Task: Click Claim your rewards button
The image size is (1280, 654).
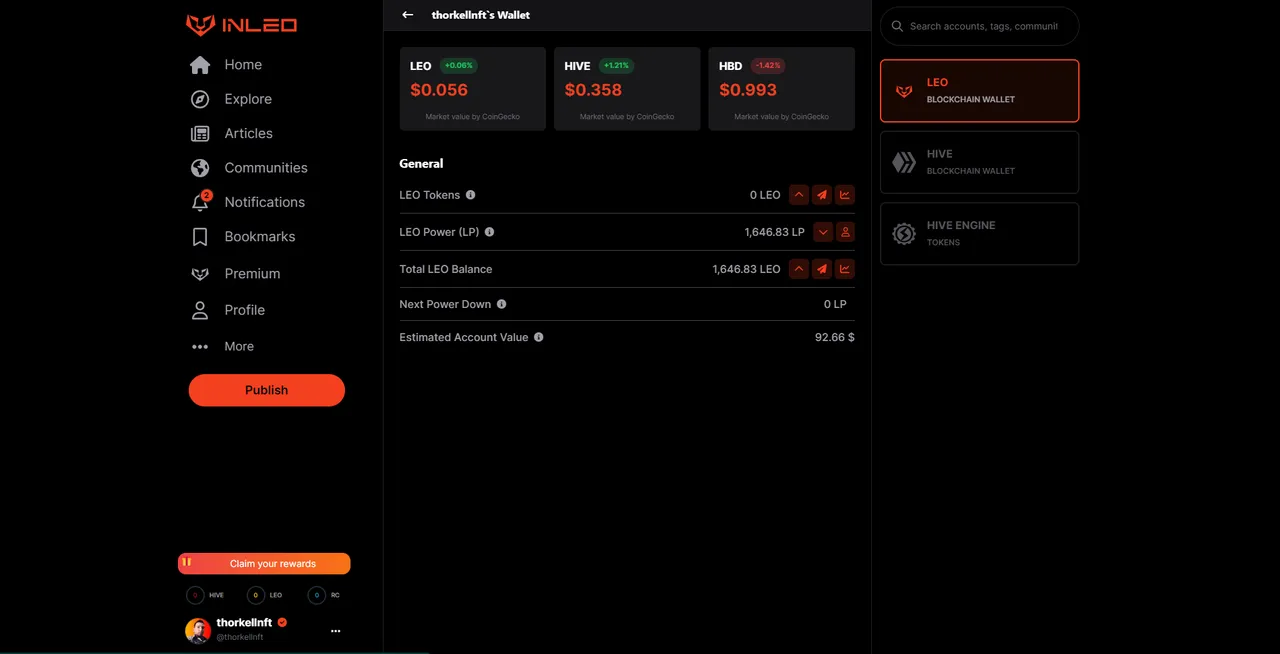Action: [x=264, y=564]
